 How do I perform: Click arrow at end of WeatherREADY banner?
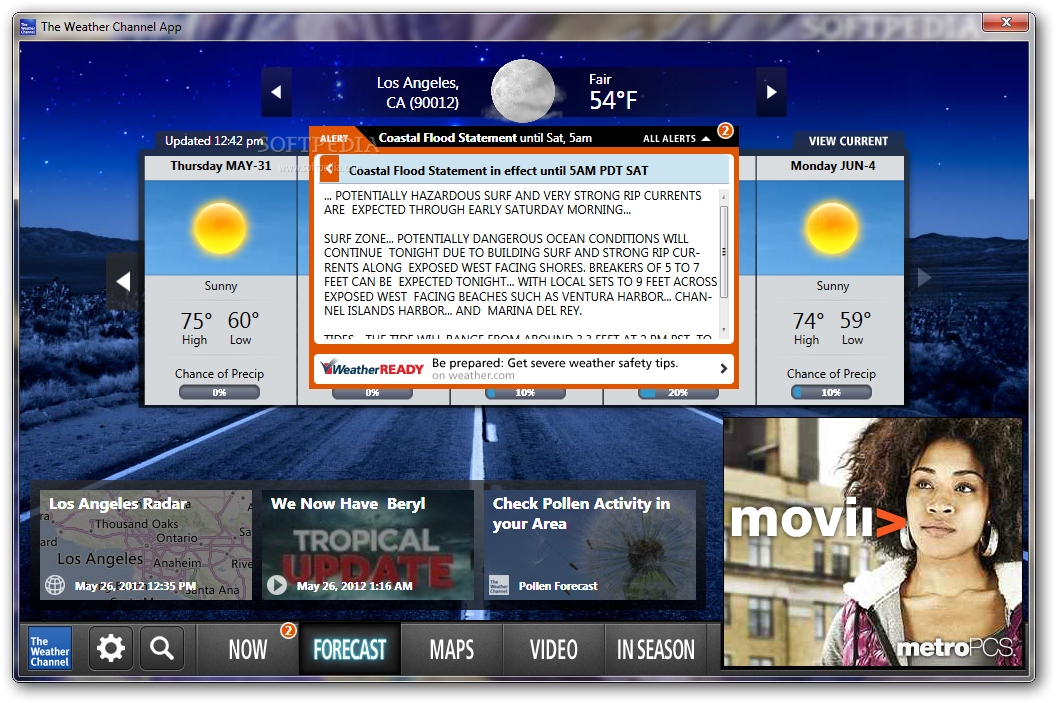click(x=723, y=368)
